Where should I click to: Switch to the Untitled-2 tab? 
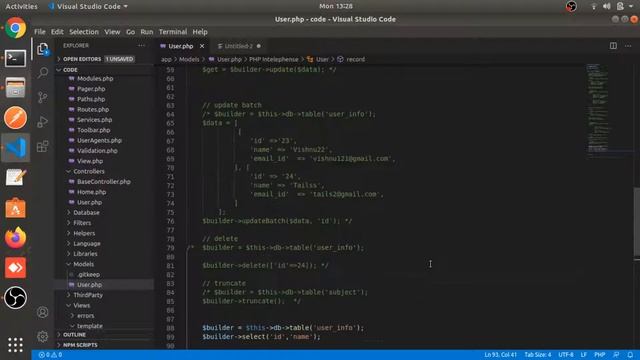[239, 46]
